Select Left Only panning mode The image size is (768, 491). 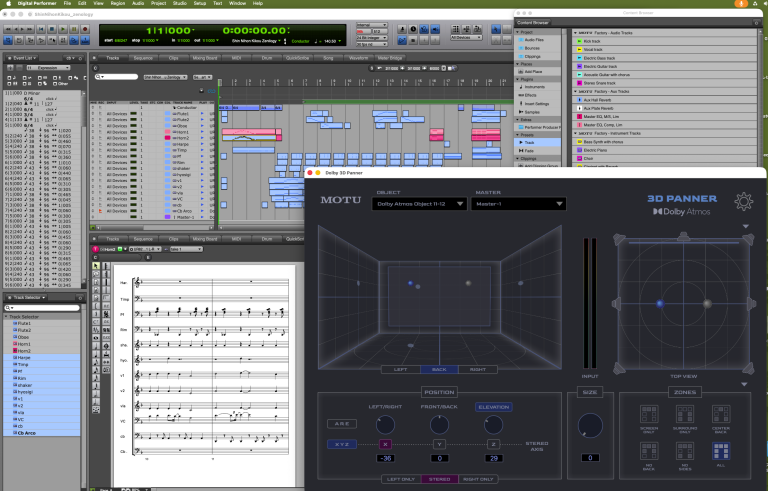pyautogui.click(x=401, y=479)
